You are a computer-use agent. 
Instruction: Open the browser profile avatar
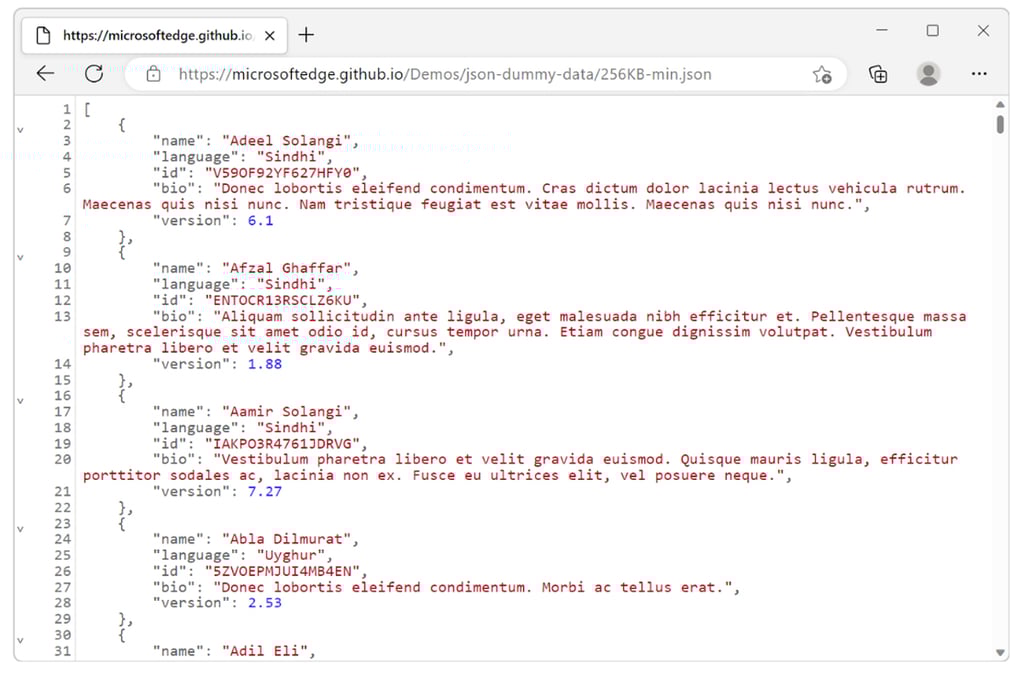pos(928,74)
